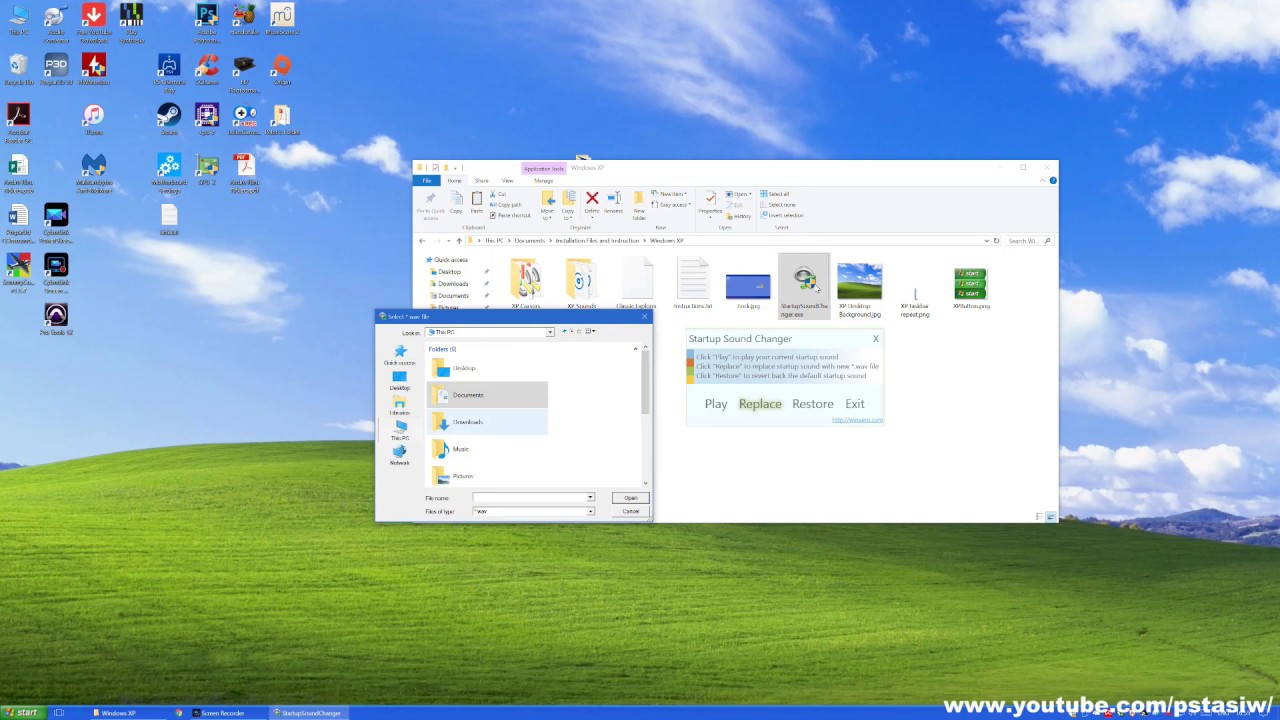1280x720 pixels.
Task: Select the Downloads folder in dialog list
Action: pos(487,422)
